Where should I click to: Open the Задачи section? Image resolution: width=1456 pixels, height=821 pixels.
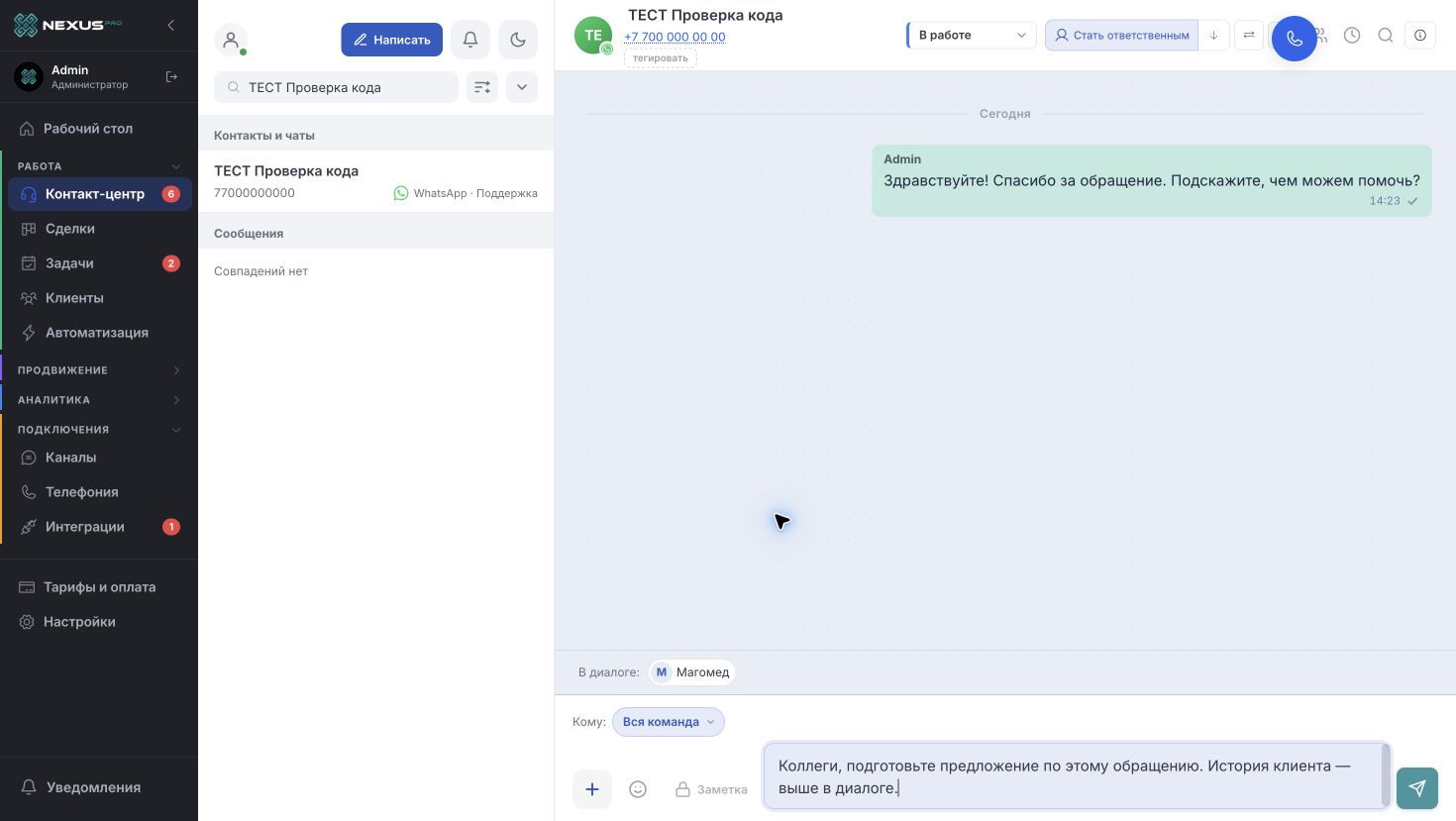tap(99, 263)
